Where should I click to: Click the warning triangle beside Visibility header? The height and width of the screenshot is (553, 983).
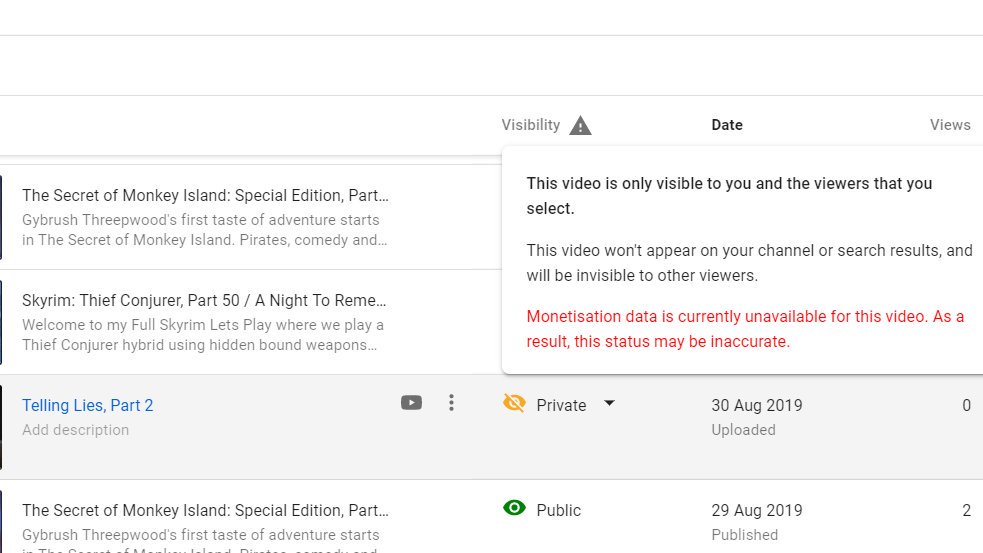click(580, 125)
